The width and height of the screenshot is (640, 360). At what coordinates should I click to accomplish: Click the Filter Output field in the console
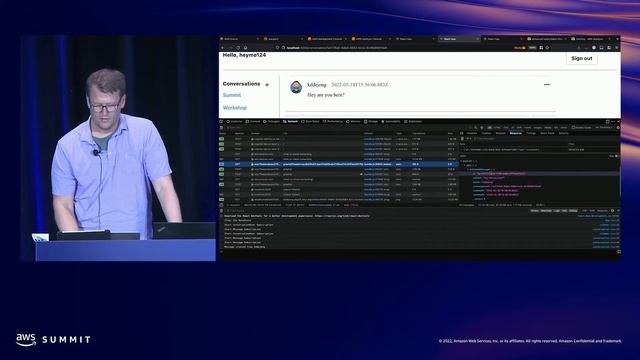coord(376,211)
